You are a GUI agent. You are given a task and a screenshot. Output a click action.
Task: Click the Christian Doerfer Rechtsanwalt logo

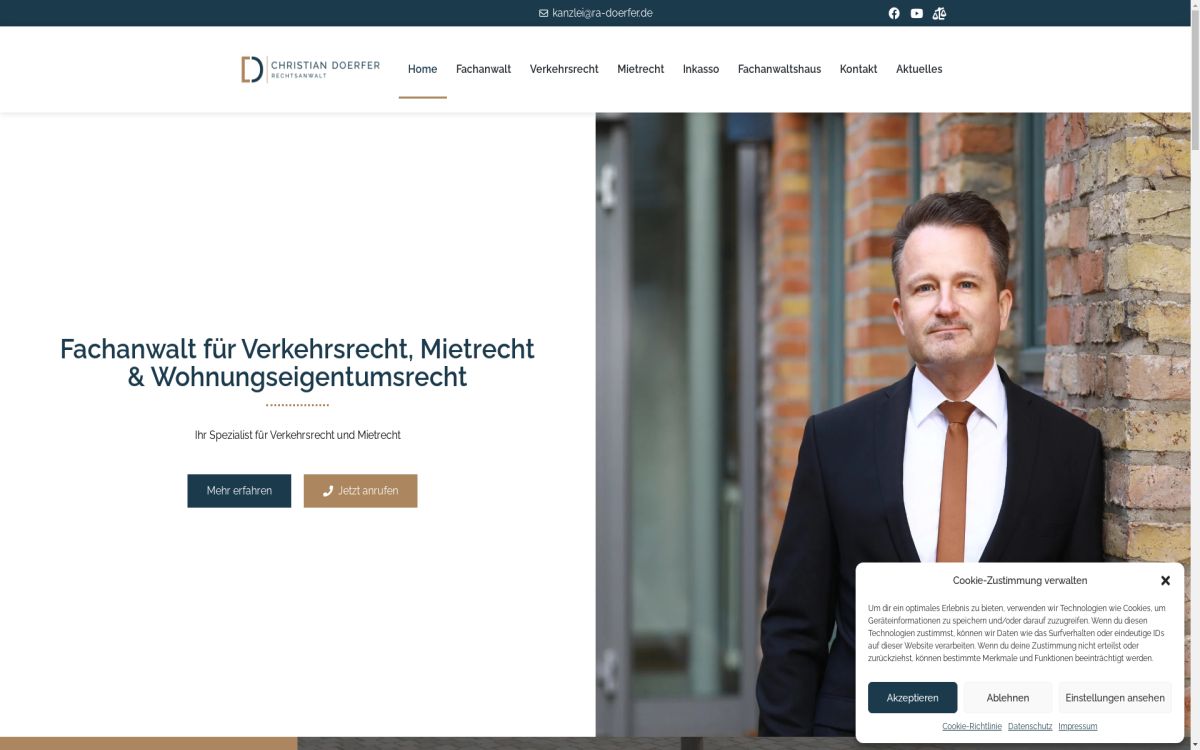[310, 69]
